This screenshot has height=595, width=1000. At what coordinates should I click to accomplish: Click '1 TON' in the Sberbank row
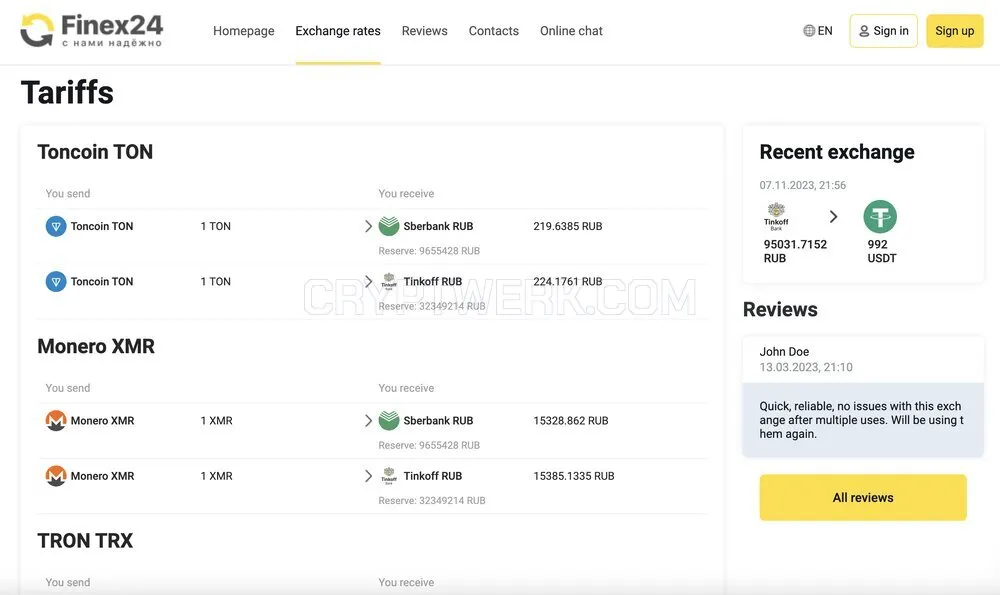216,226
